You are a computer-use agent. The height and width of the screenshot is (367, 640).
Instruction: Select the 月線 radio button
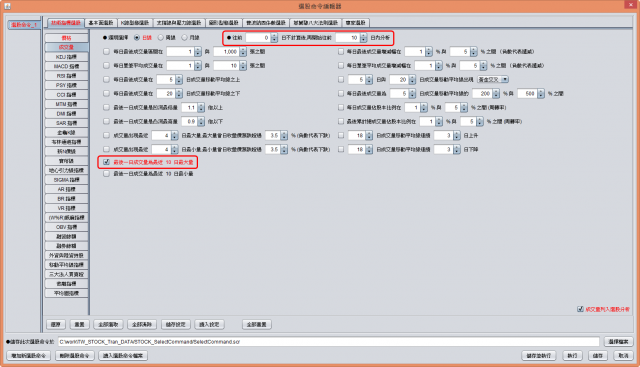[x=184, y=38]
